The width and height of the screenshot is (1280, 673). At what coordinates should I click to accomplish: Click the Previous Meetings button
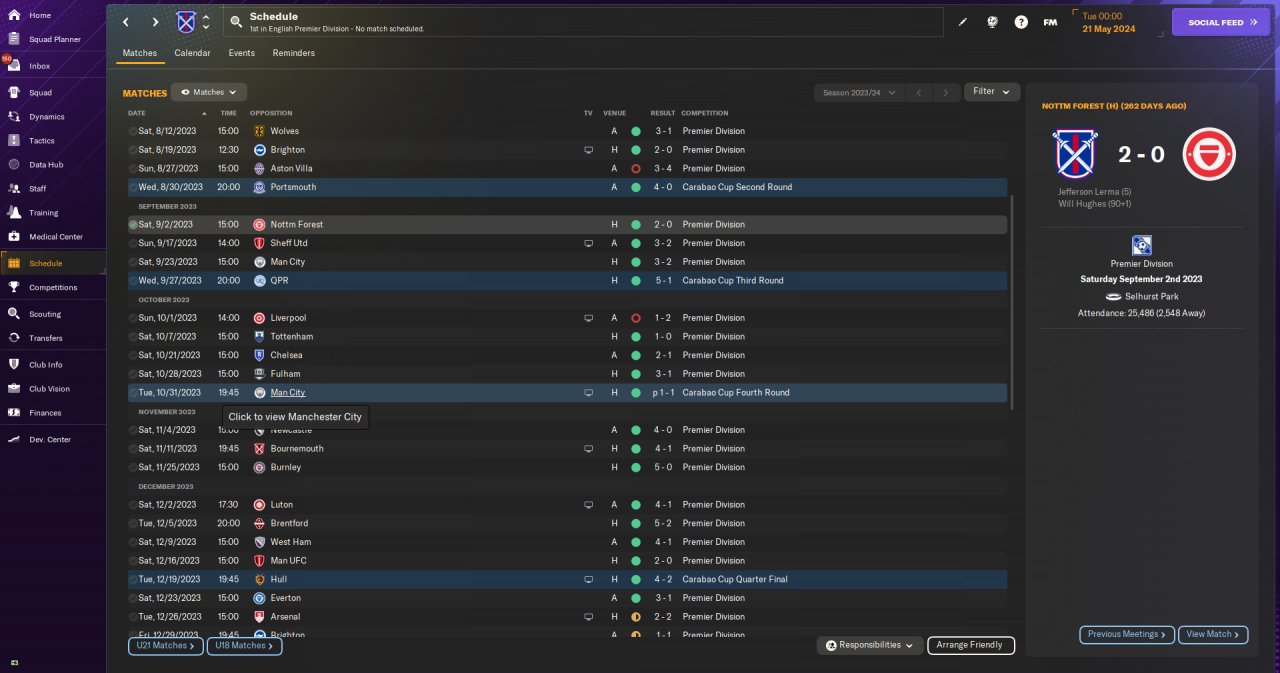point(1127,634)
